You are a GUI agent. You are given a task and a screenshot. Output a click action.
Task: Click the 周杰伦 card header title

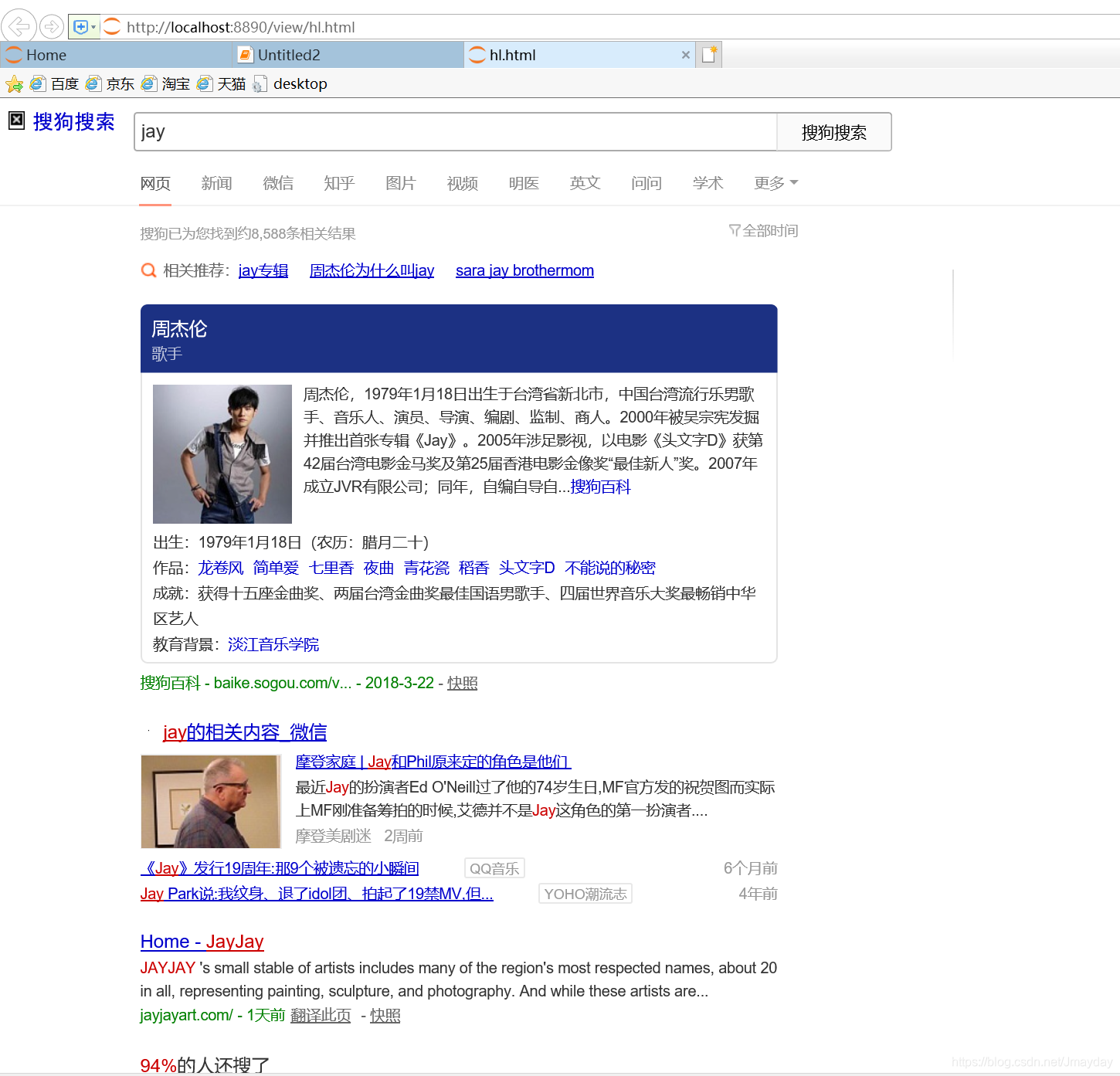[179, 329]
